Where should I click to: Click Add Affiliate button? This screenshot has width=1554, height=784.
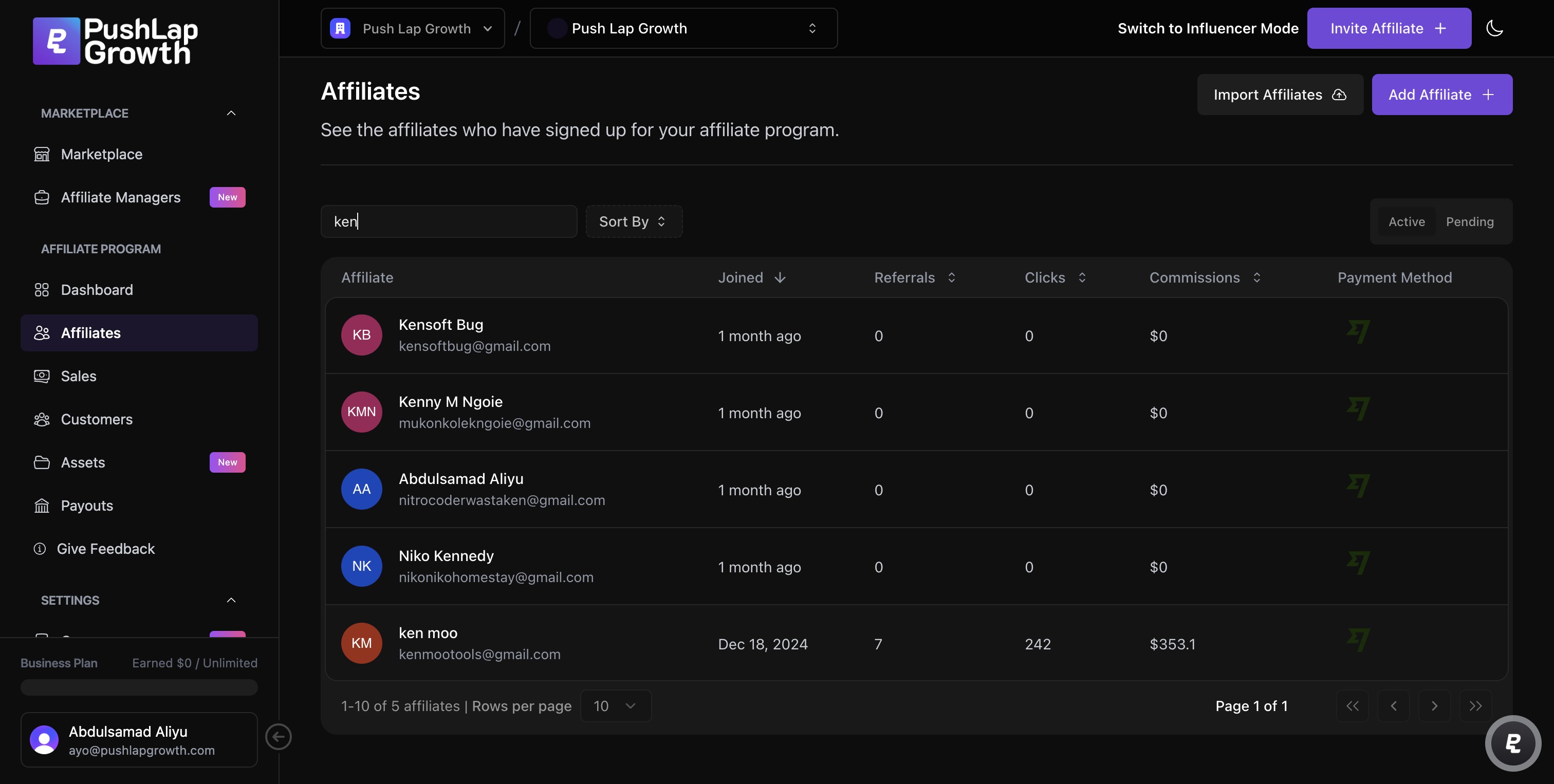point(1442,95)
